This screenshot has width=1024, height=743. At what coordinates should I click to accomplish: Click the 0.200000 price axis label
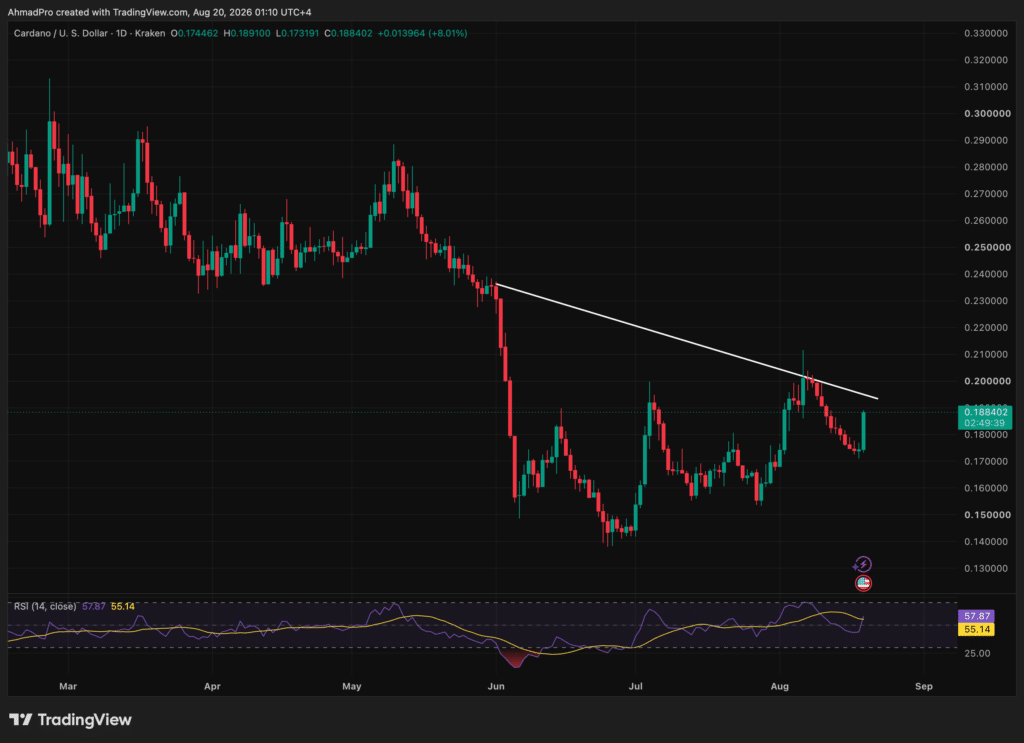point(987,381)
